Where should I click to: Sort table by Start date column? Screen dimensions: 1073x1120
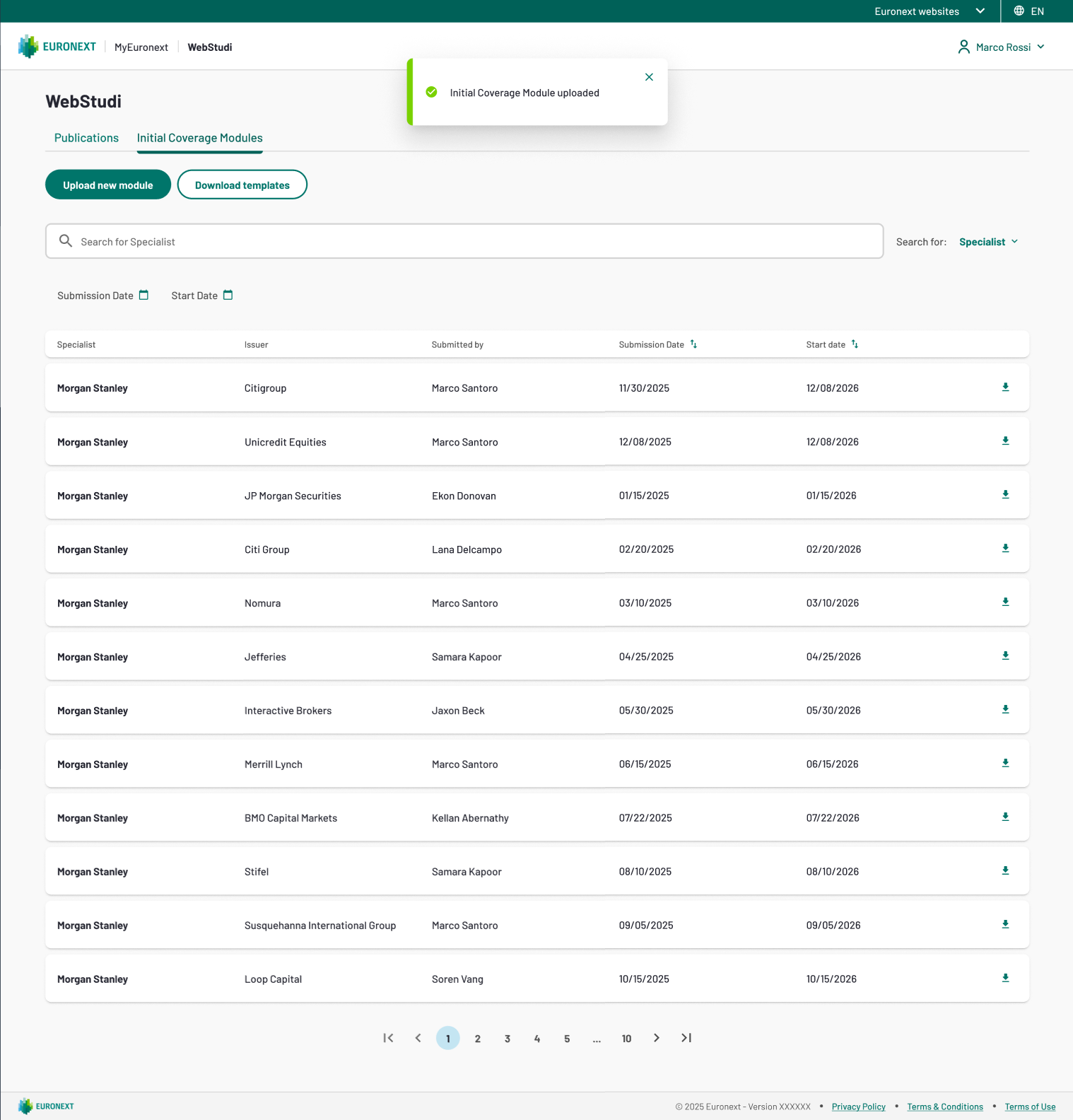click(x=855, y=344)
